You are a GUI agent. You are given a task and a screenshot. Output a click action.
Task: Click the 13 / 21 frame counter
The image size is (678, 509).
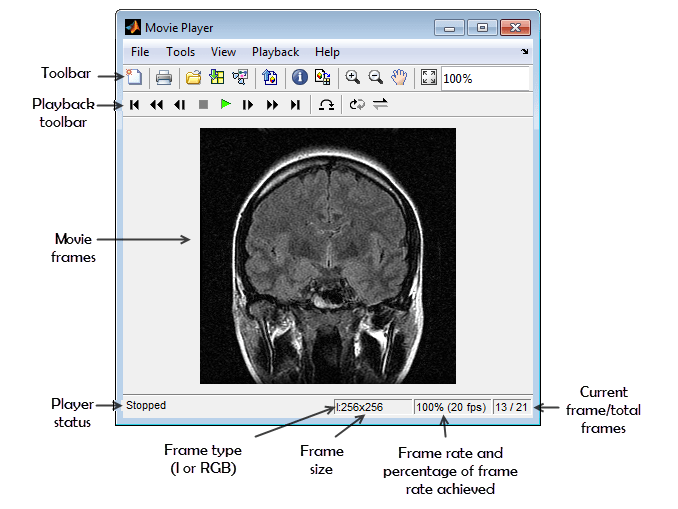(x=512, y=407)
